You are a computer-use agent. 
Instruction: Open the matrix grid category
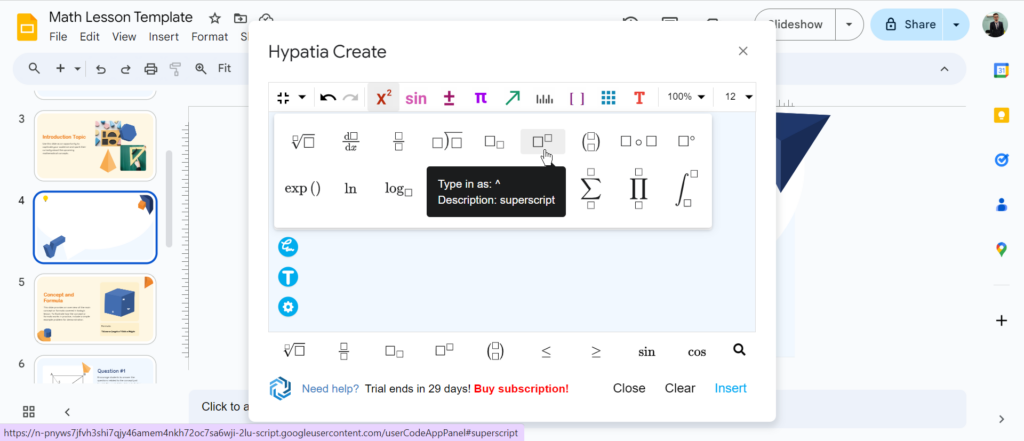point(608,97)
